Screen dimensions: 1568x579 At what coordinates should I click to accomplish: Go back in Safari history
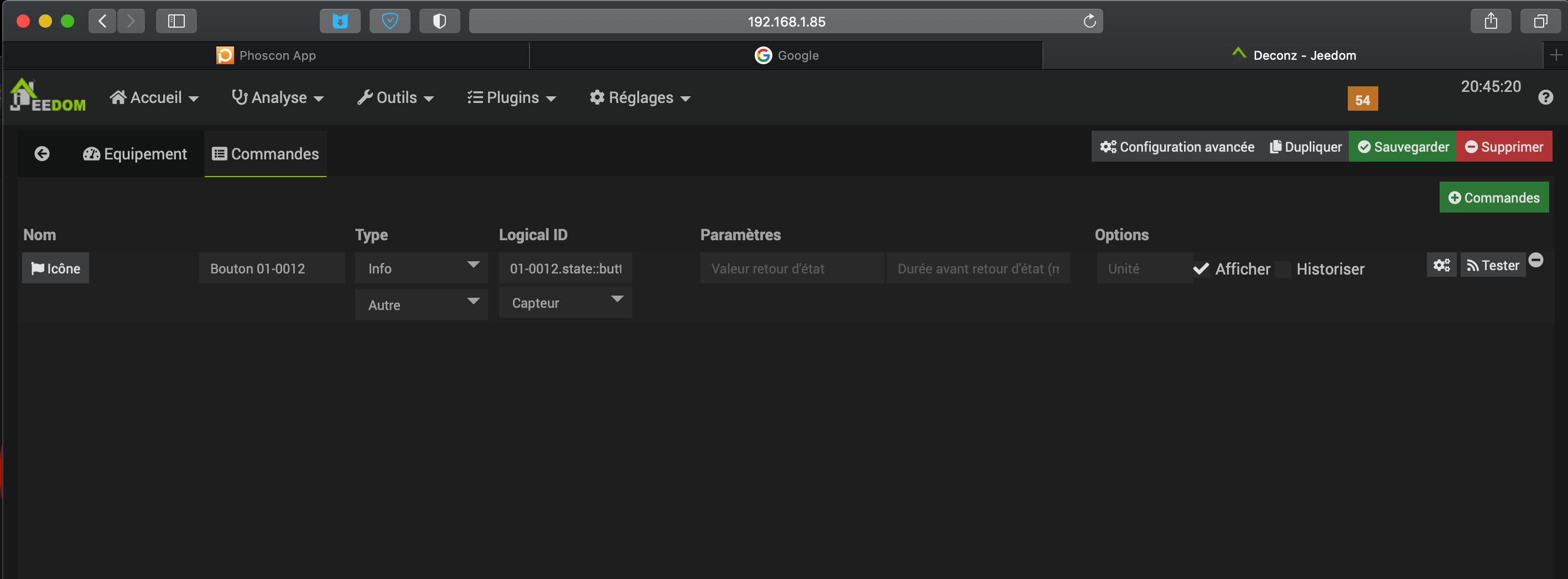click(102, 21)
